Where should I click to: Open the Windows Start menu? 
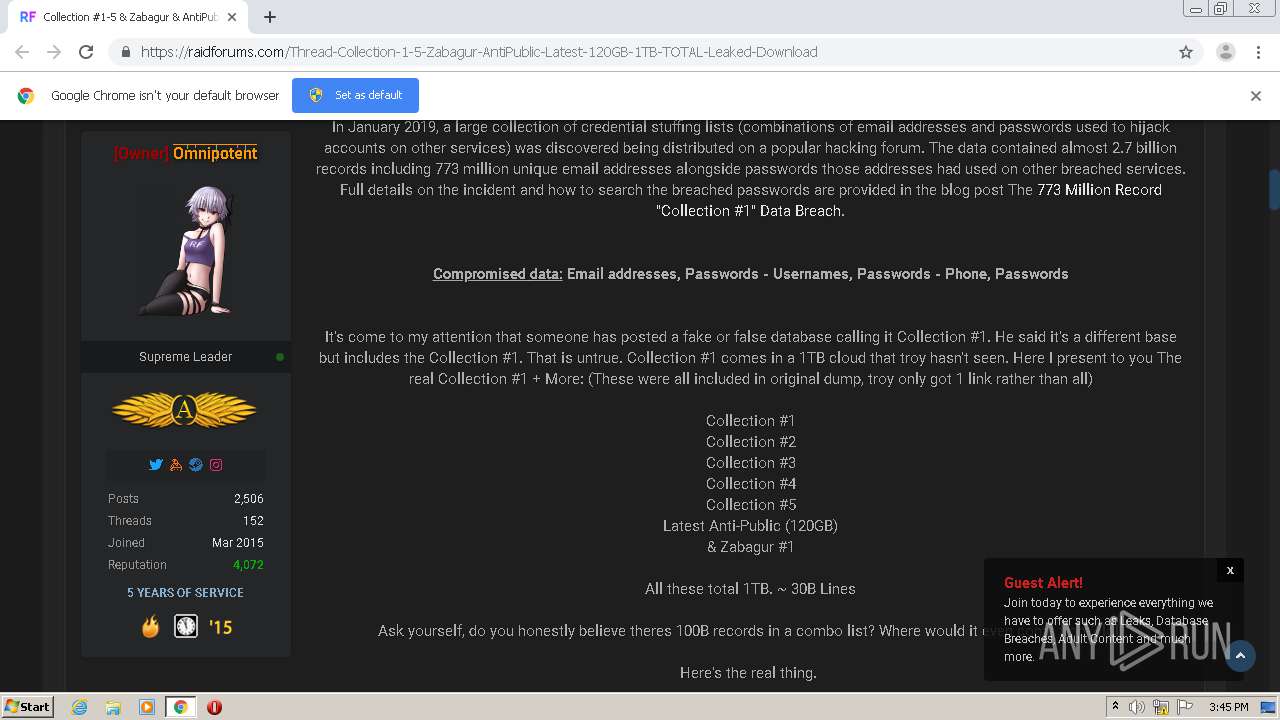27,707
